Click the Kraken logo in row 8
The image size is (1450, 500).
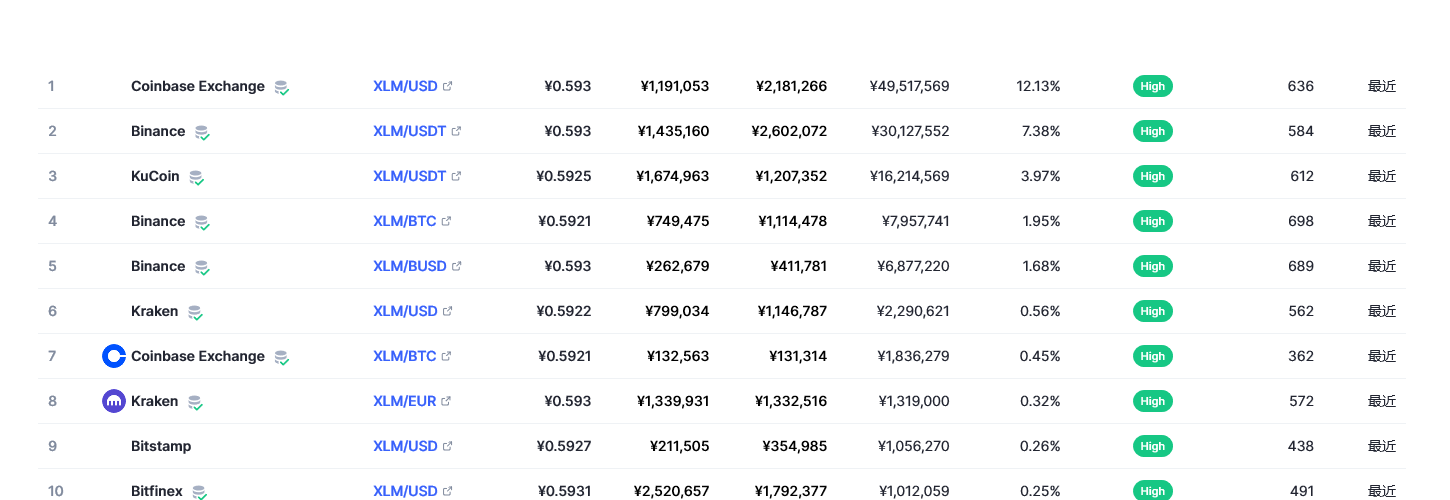click(x=114, y=401)
